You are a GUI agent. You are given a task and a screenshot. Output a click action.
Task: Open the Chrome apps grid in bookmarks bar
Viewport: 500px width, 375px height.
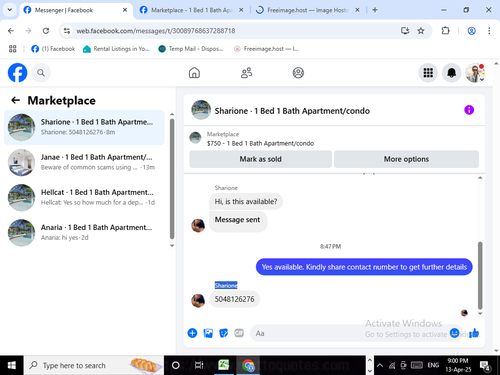(x=13, y=49)
